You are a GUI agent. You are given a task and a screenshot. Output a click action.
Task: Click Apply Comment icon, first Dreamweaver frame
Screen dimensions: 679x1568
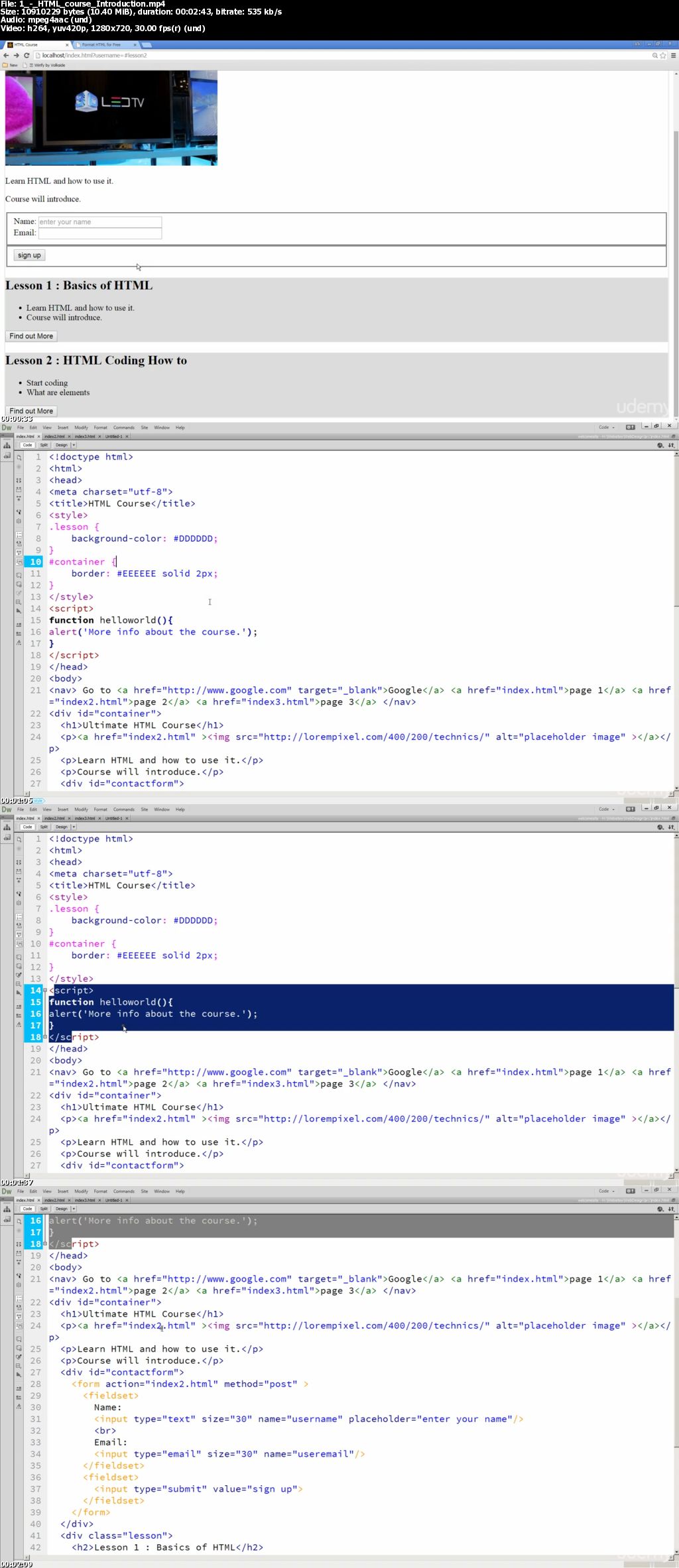19,575
